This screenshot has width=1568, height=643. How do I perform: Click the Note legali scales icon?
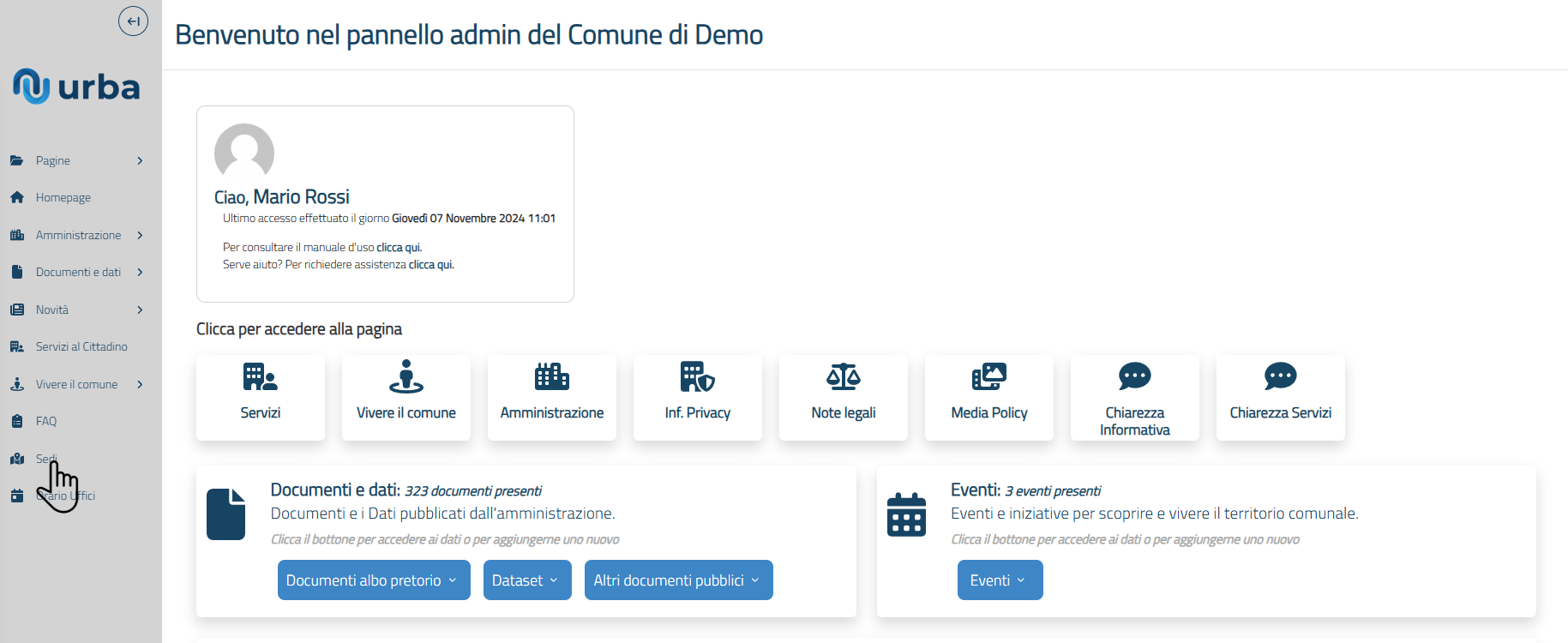coord(843,377)
